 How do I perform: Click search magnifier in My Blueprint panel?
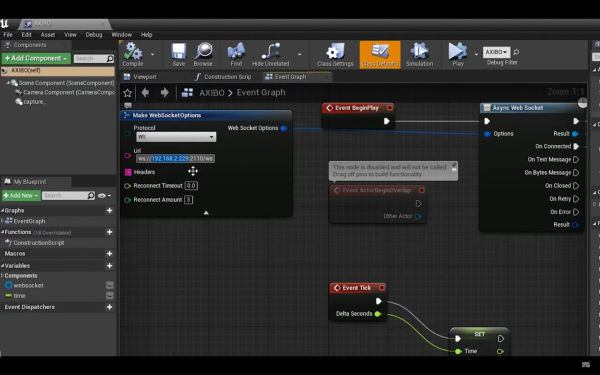(x=91, y=196)
